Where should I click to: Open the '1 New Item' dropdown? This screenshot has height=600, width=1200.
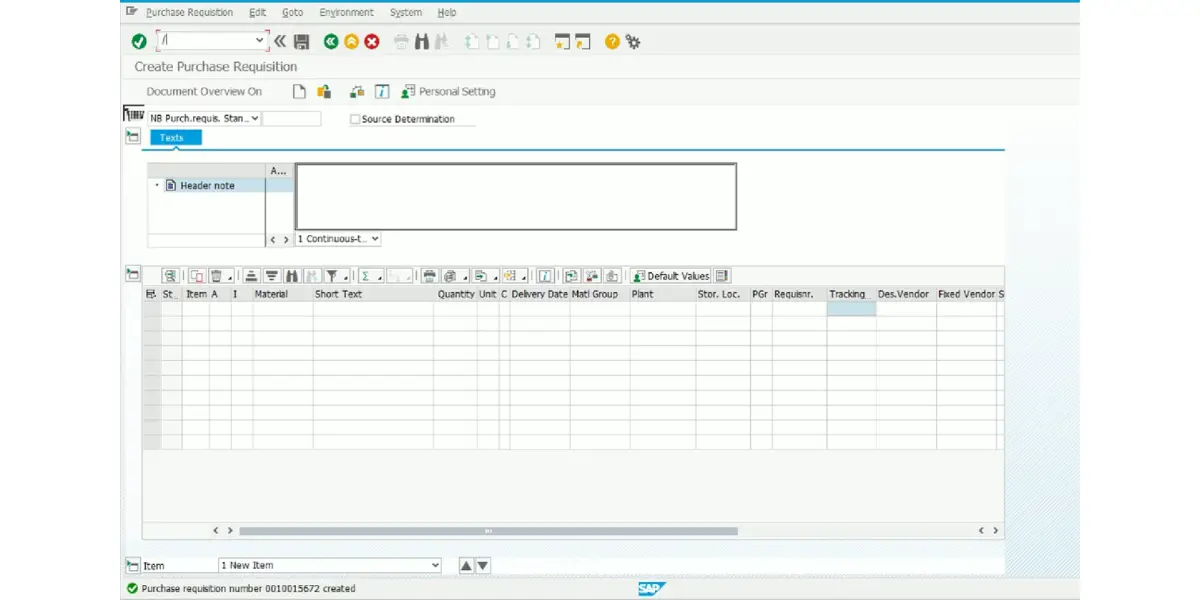pyautogui.click(x=434, y=566)
